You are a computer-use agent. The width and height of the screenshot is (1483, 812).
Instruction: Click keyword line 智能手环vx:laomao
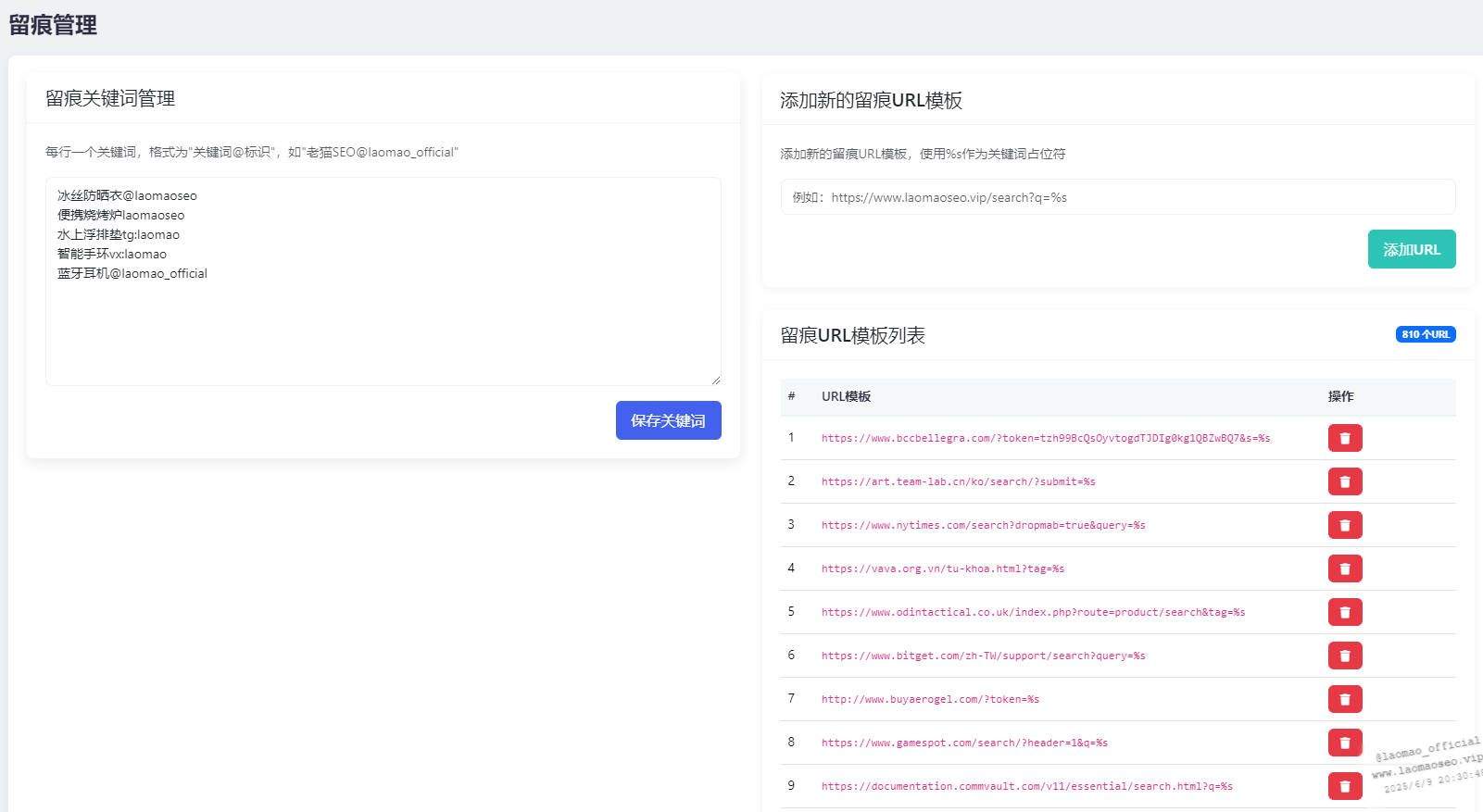click(112, 254)
